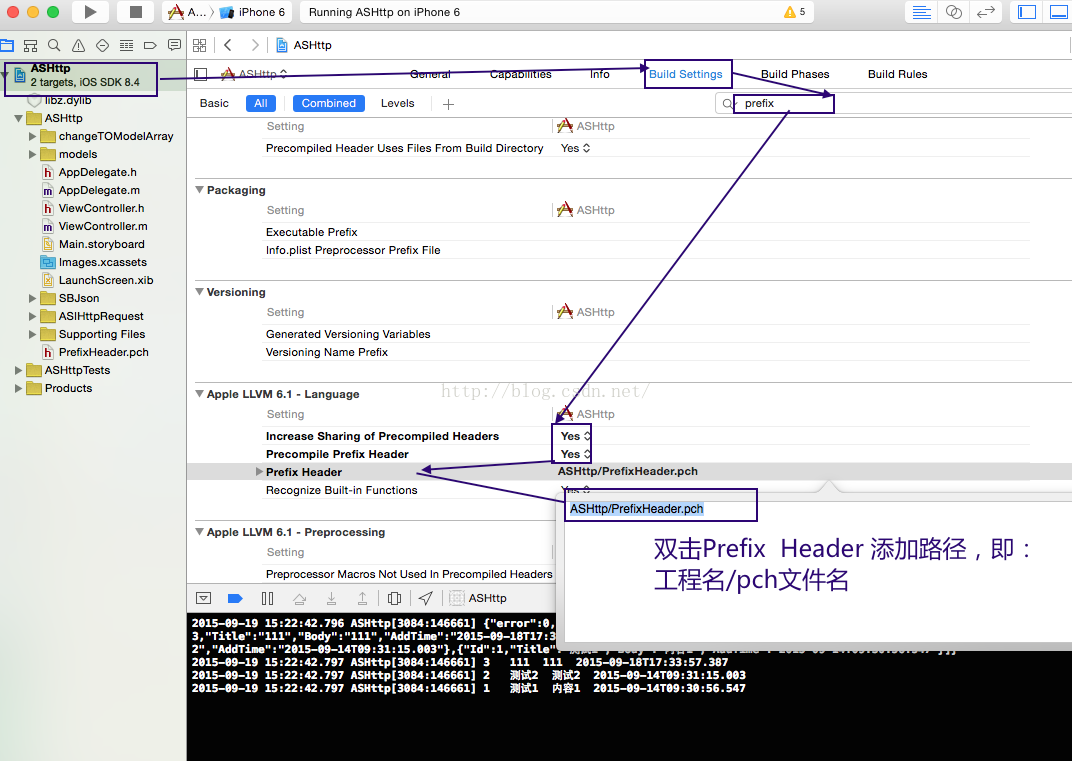Select Levels display mode

[397, 103]
